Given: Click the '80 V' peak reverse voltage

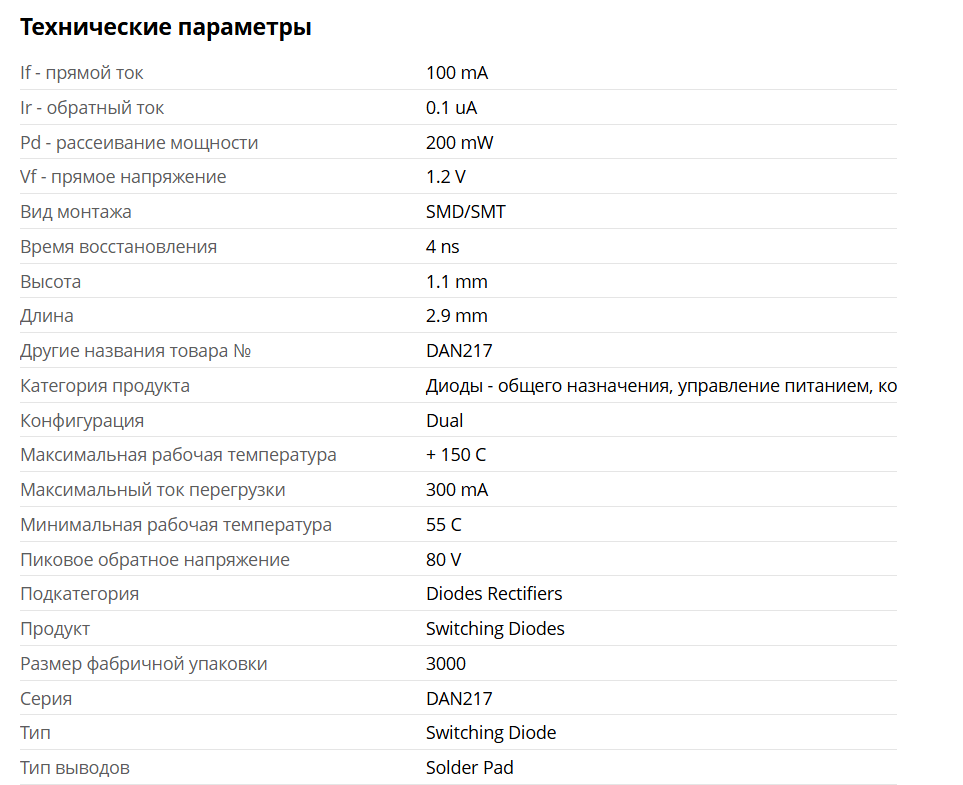Looking at the screenshot, I should click(x=444, y=560).
